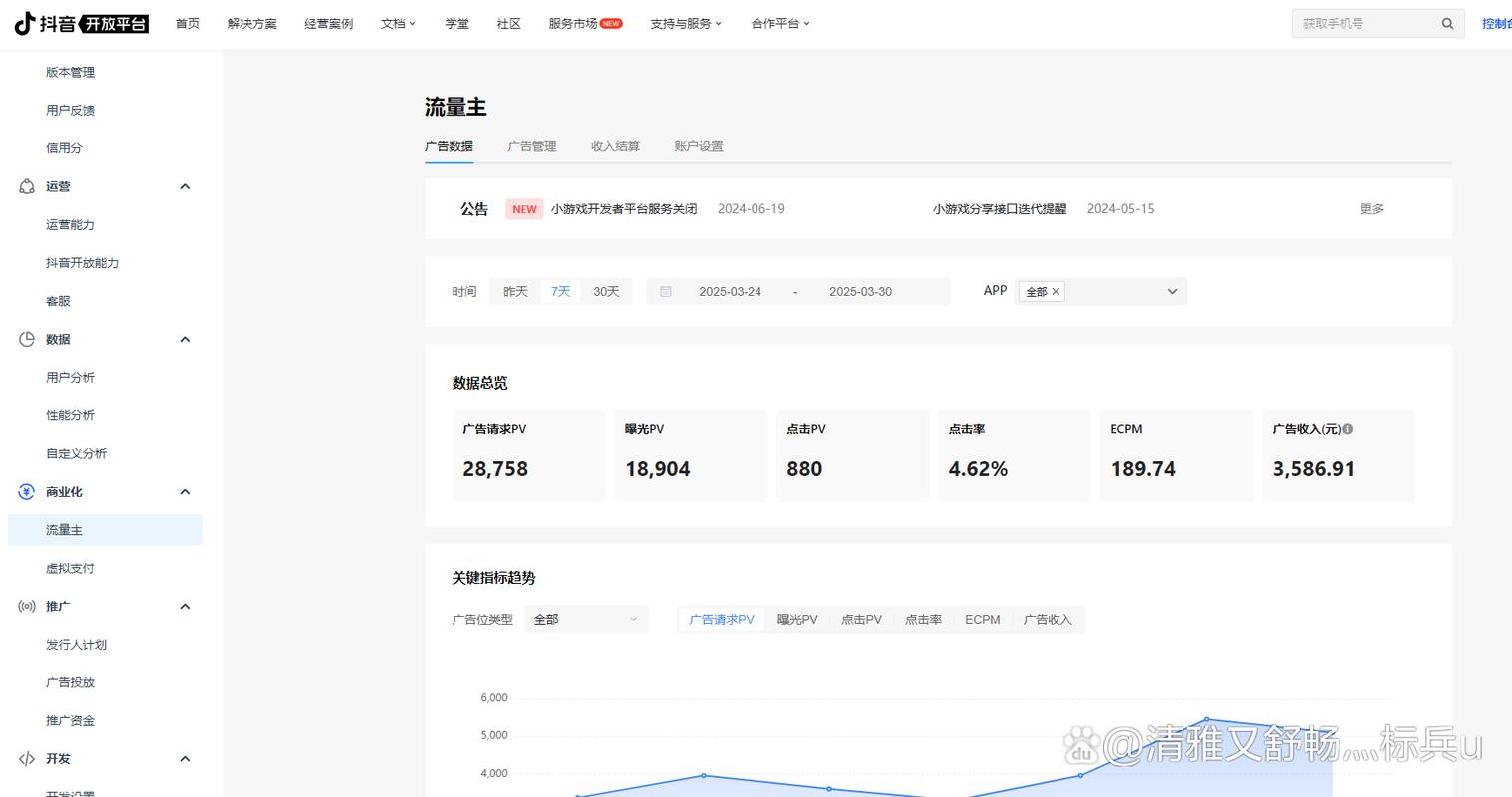1512x797 pixels.
Task: Click the 获取手机号 search input field
Action: pos(1363,24)
